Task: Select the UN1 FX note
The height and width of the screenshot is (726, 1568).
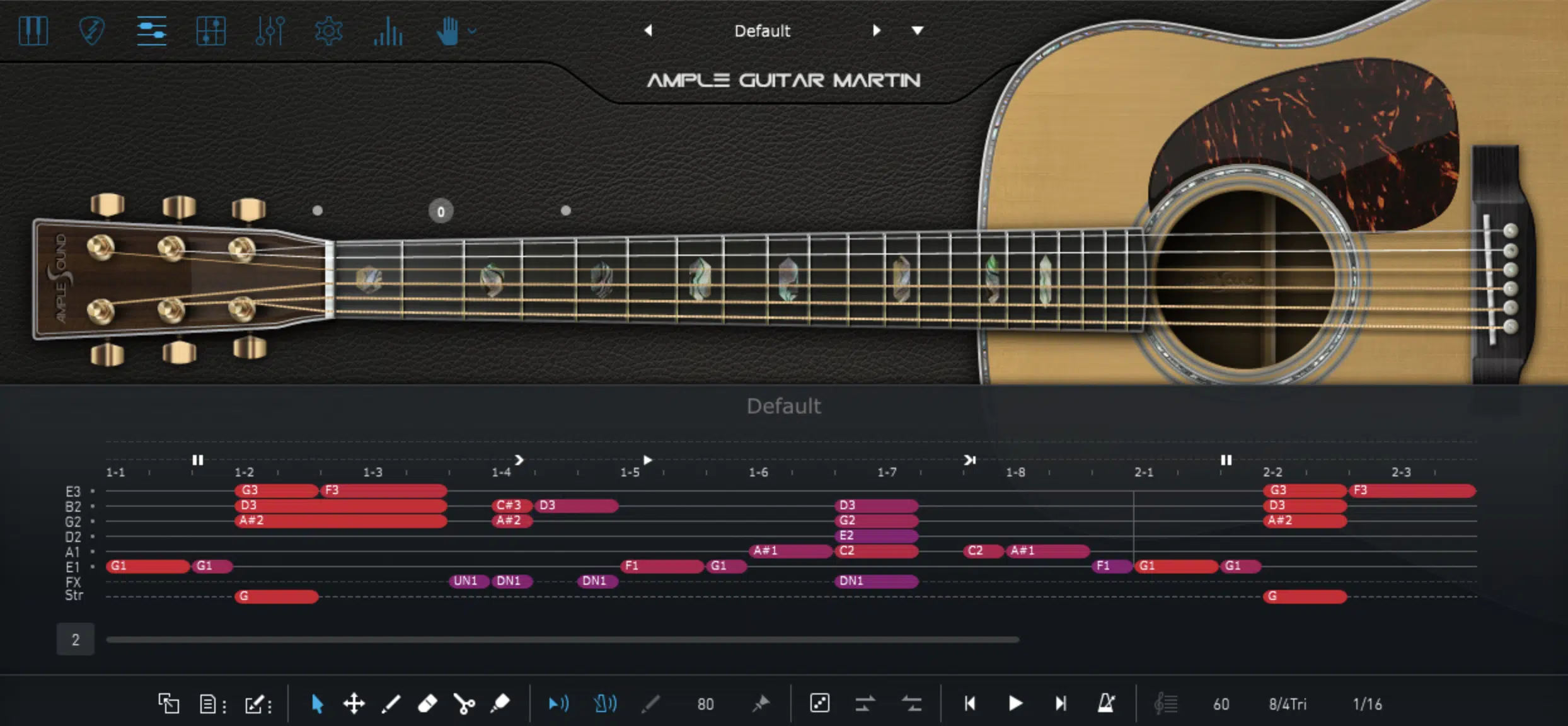Action: click(469, 581)
